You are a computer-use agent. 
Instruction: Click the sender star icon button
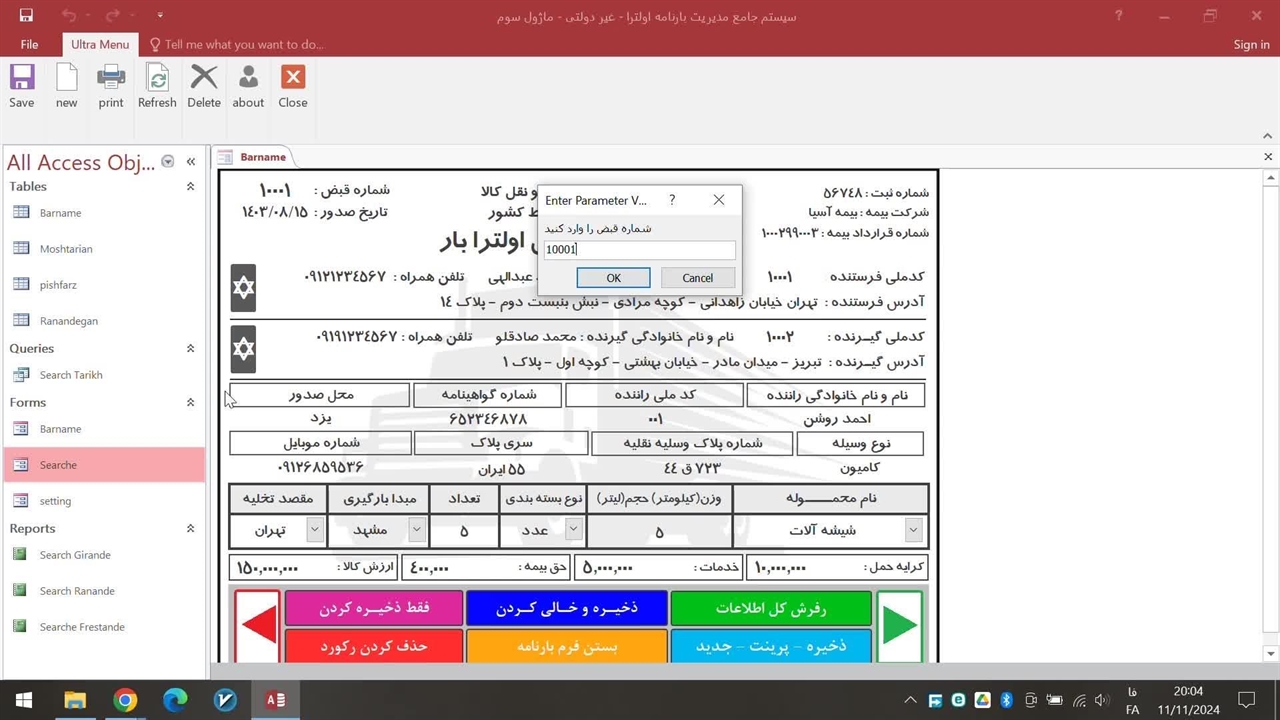pyautogui.click(x=243, y=288)
